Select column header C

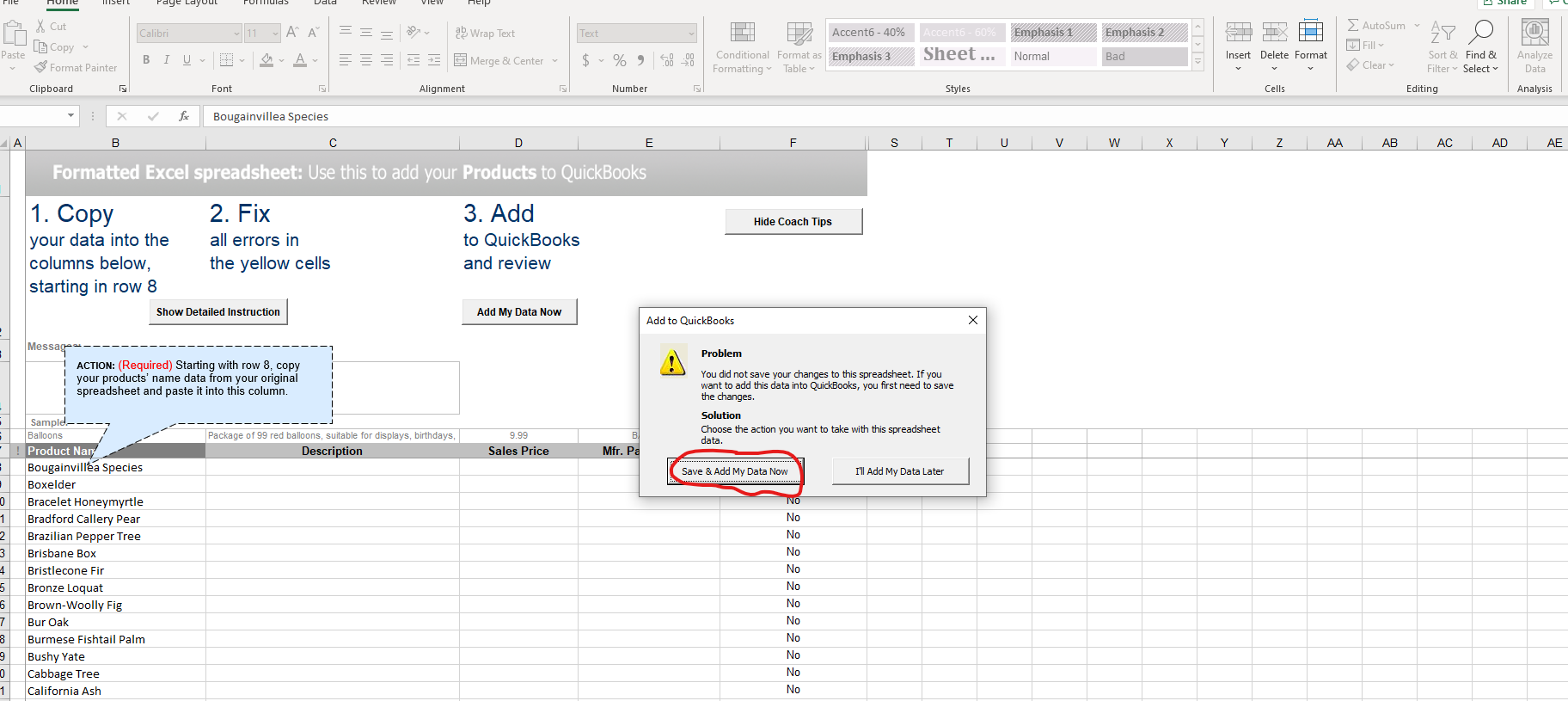[333, 143]
